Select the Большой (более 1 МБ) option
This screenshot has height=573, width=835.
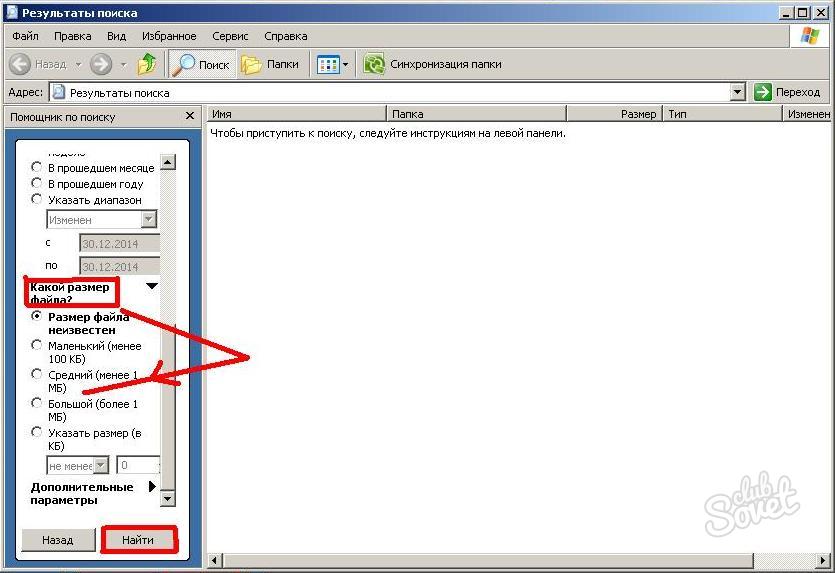tap(37, 403)
